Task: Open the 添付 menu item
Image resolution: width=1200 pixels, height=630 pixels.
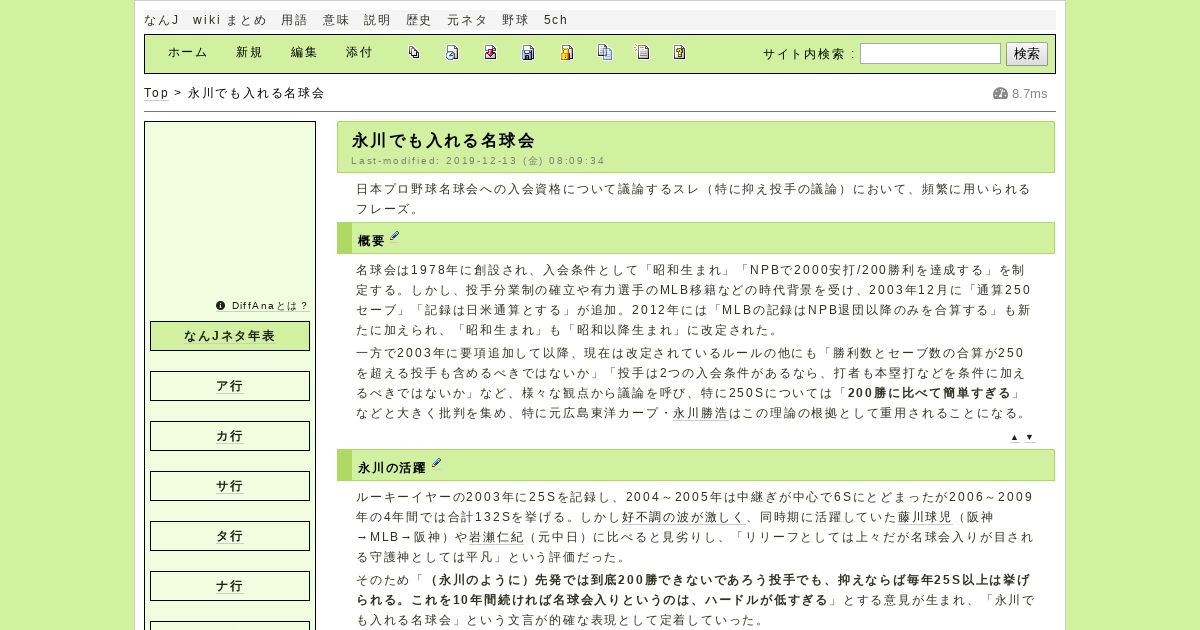Action: click(359, 53)
